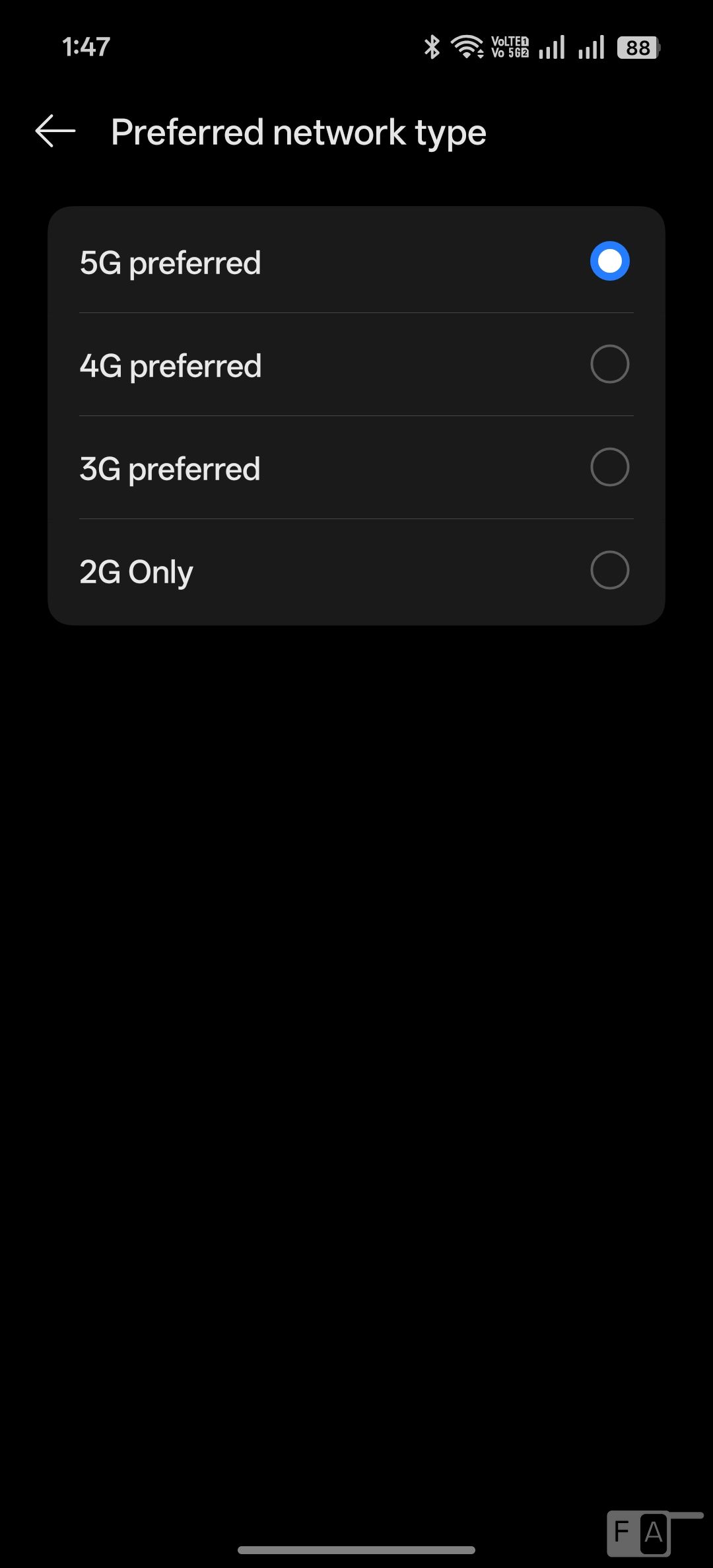Tap the "Preferred network type" page title

[x=298, y=132]
